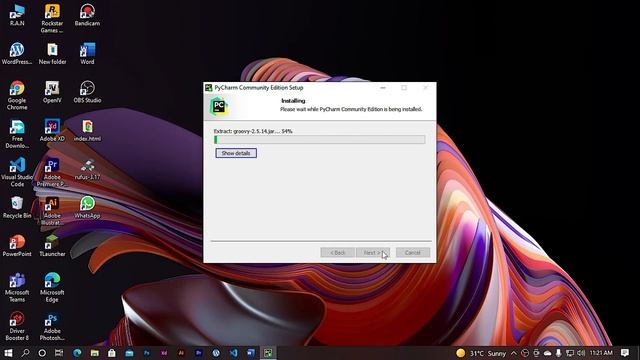Open Task View on the taskbar

(x=59, y=353)
